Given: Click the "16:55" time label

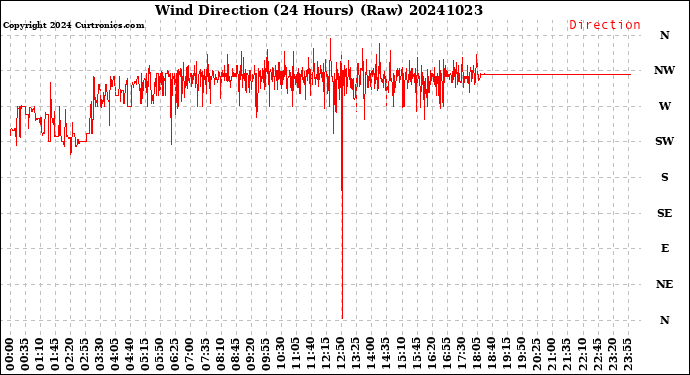Looking at the screenshot, I should click(446, 354).
